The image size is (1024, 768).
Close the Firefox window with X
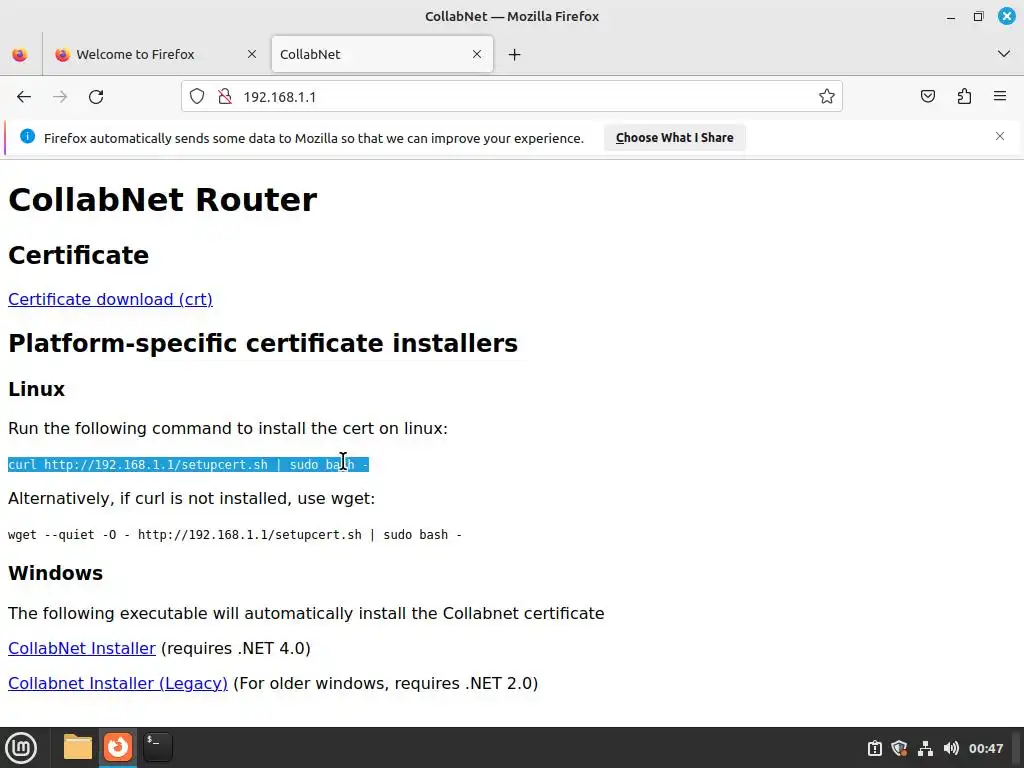click(x=1006, y=16)
